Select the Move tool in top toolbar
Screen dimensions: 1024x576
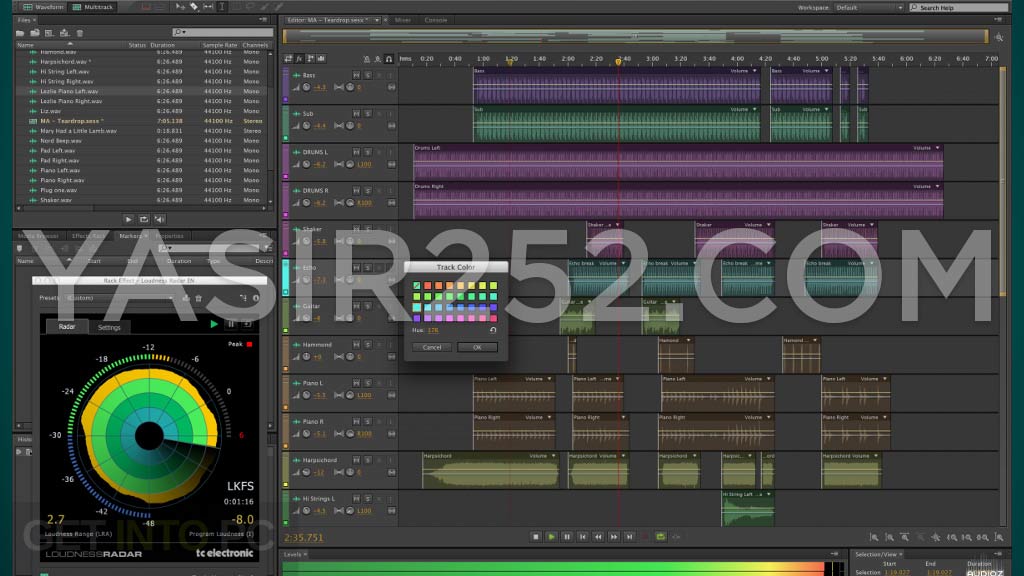coord(180,7)
